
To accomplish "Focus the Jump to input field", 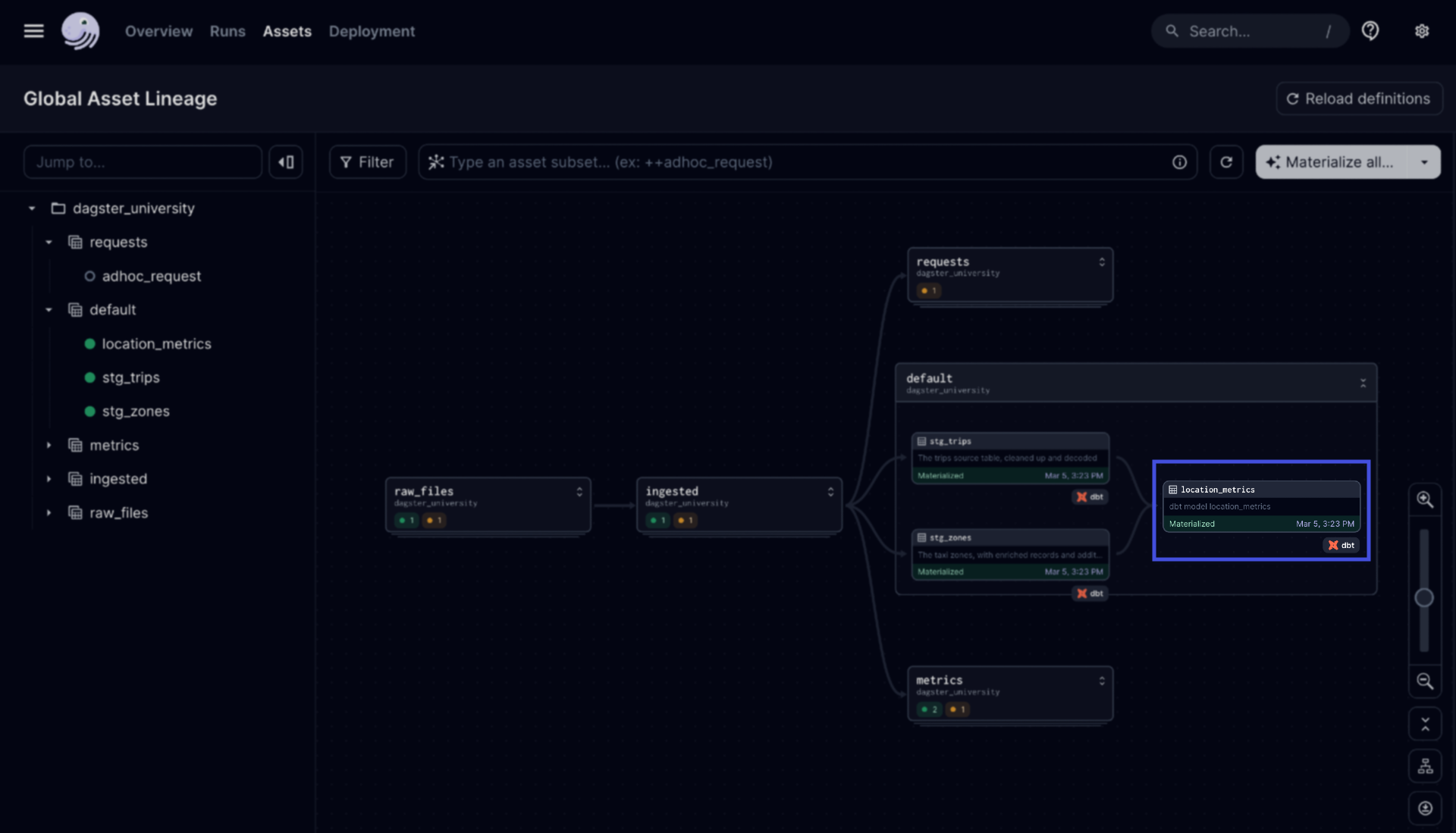I will point(143,162).
